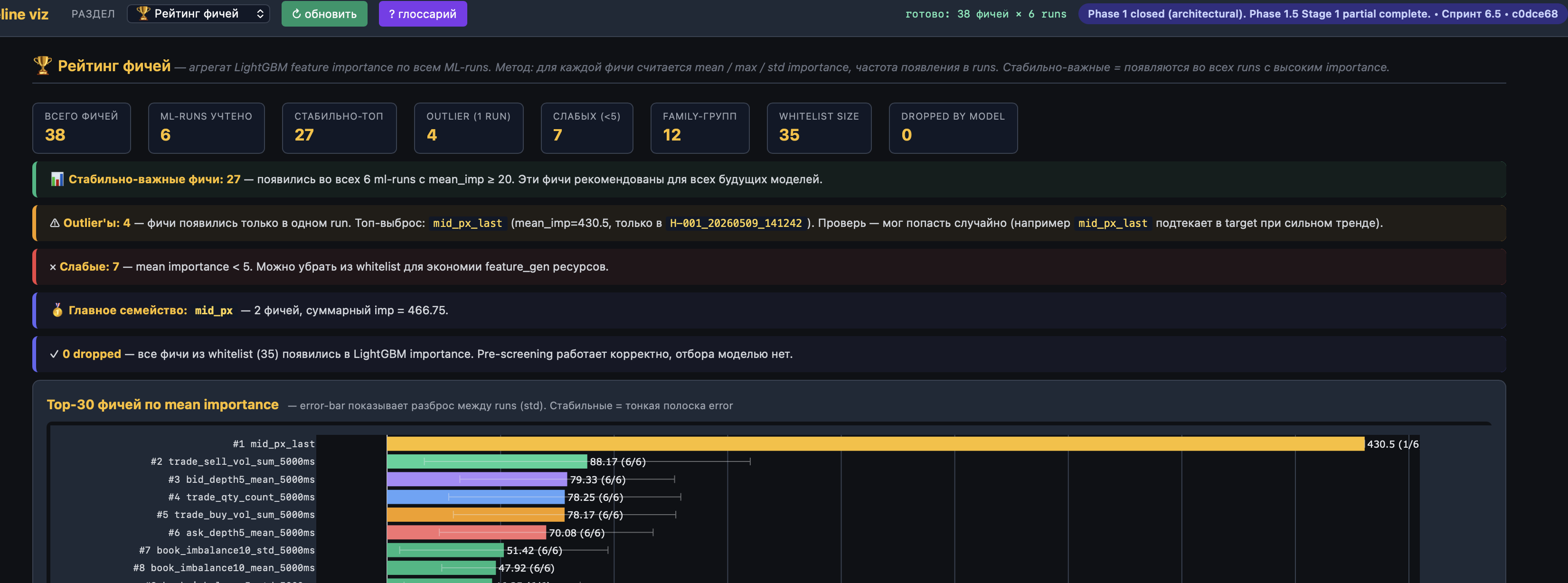Click the WHITELIST SIZE 35 card

tap(819, 128)
